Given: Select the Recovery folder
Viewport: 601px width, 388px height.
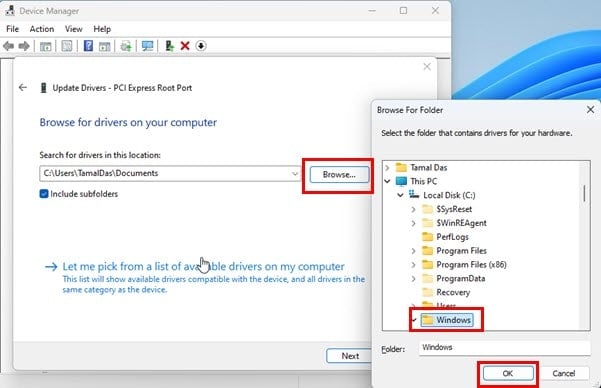Looking at the screenshot, I should coord(453,293).
